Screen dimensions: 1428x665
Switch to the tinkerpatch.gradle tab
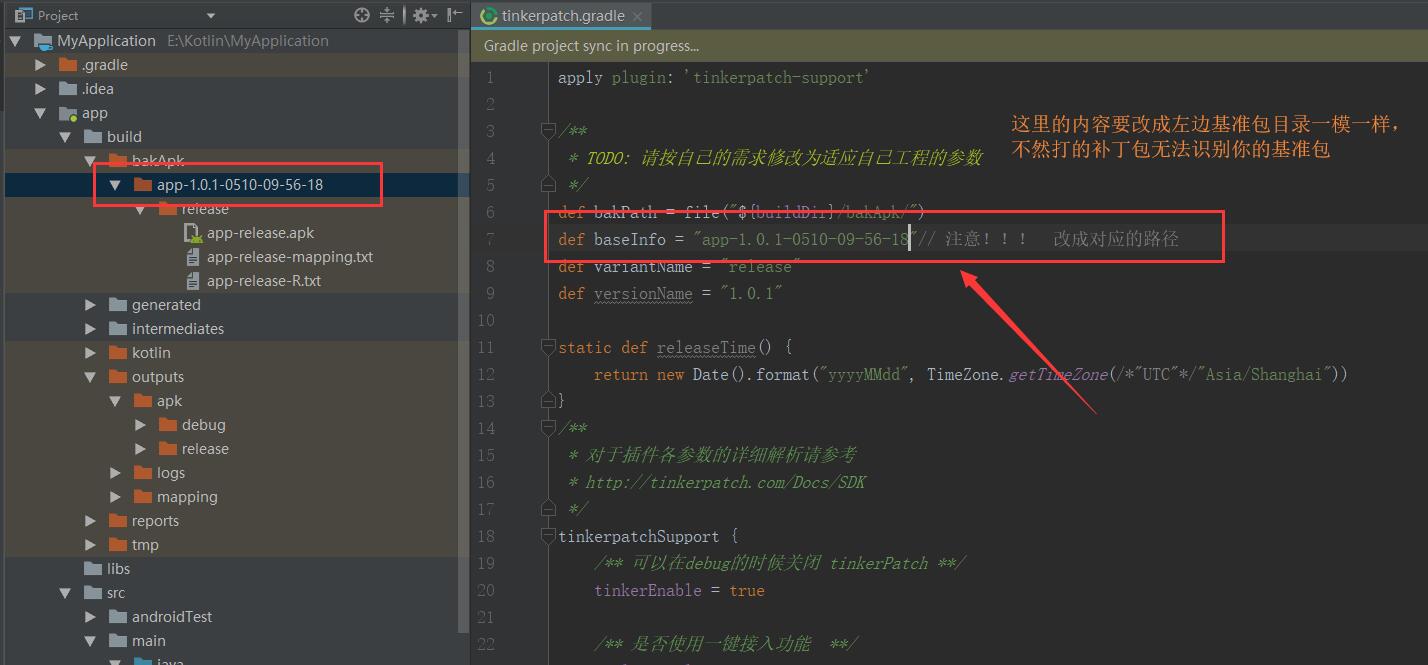click(563, 16)
